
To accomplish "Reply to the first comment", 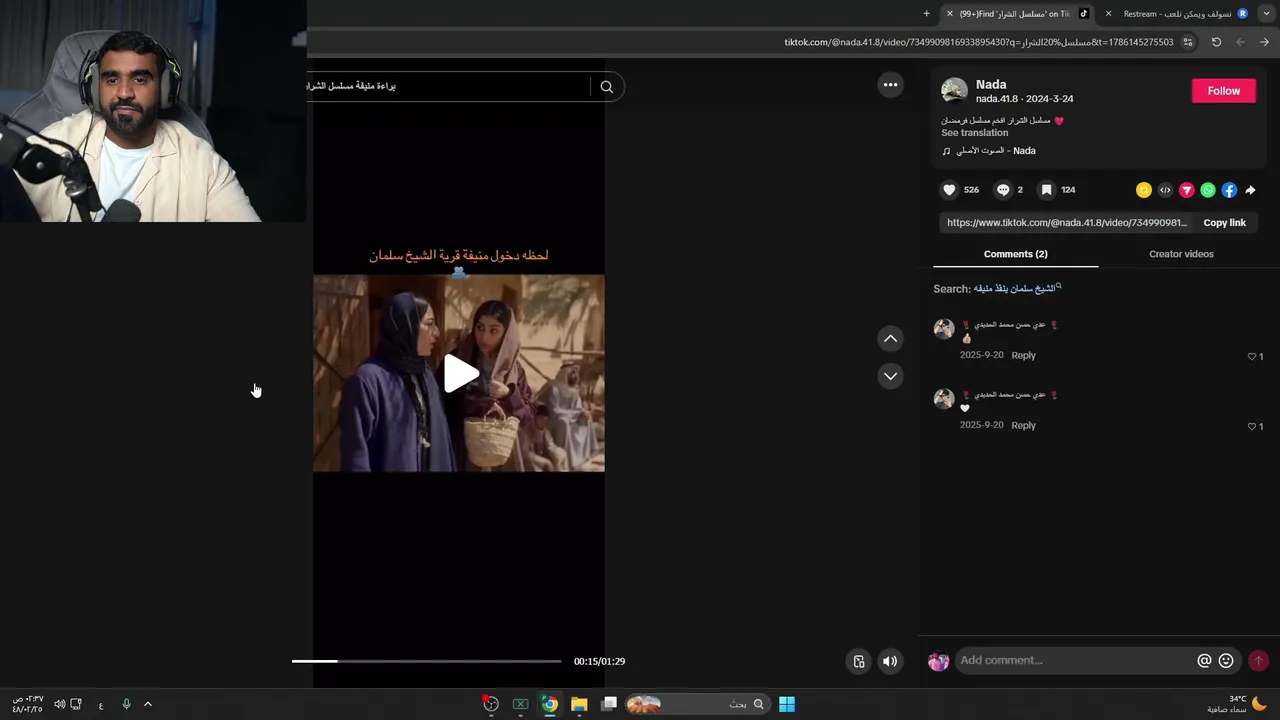I will pyautogui.click(x=1023, y=355).
